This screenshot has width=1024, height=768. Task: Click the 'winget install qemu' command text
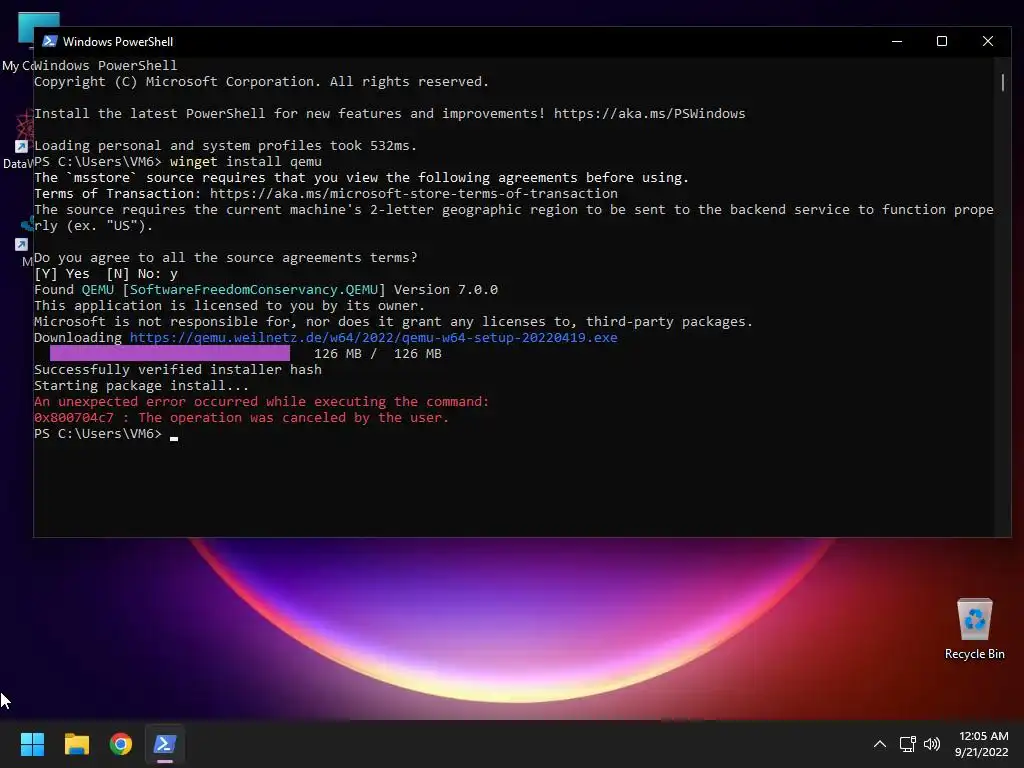click(x=246, y=161)
